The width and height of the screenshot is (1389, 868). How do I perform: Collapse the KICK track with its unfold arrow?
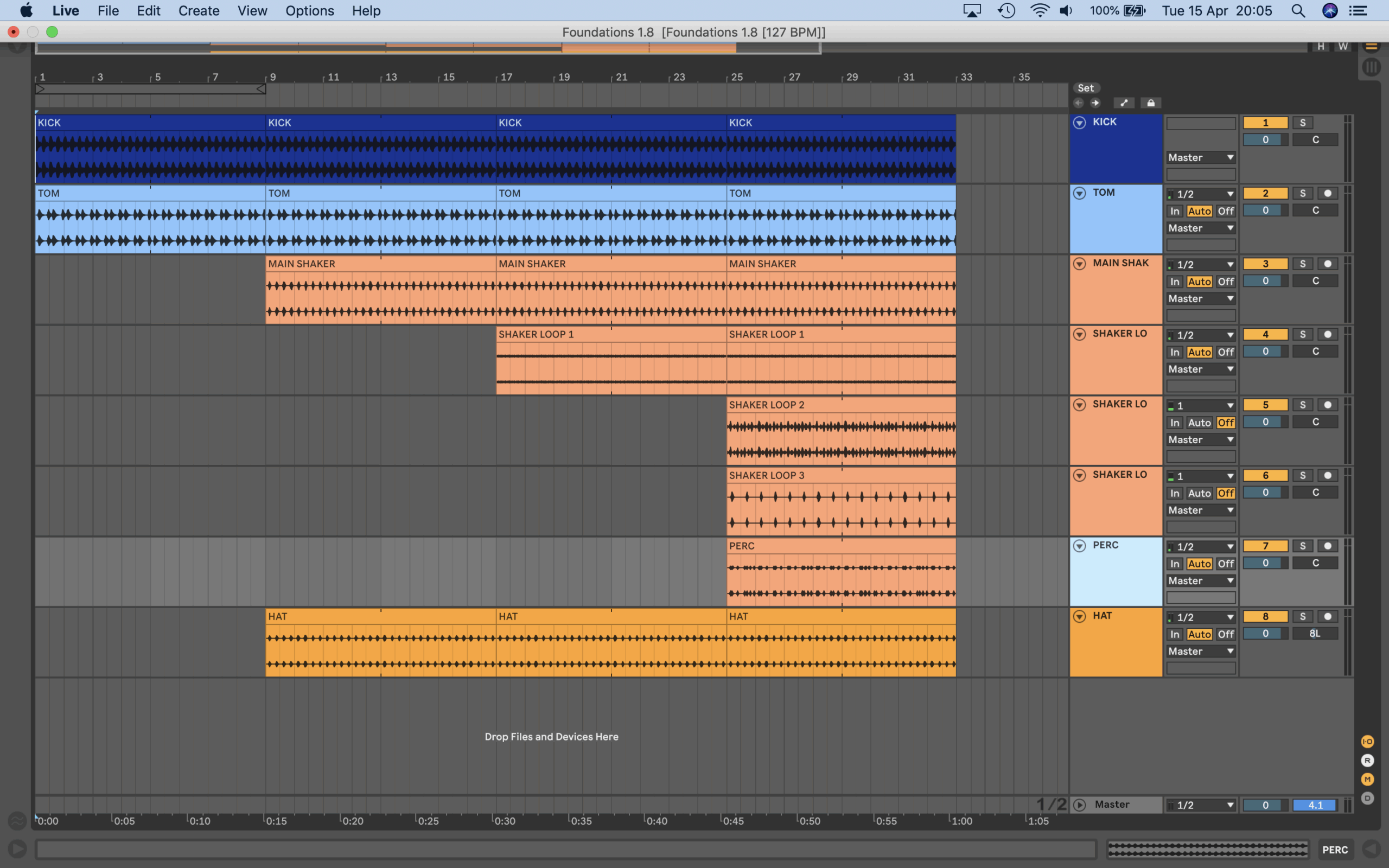point(1079,122)
